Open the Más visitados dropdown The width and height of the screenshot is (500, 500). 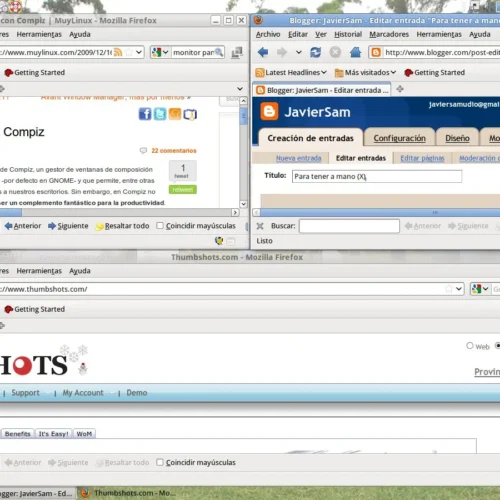point(366,72)
